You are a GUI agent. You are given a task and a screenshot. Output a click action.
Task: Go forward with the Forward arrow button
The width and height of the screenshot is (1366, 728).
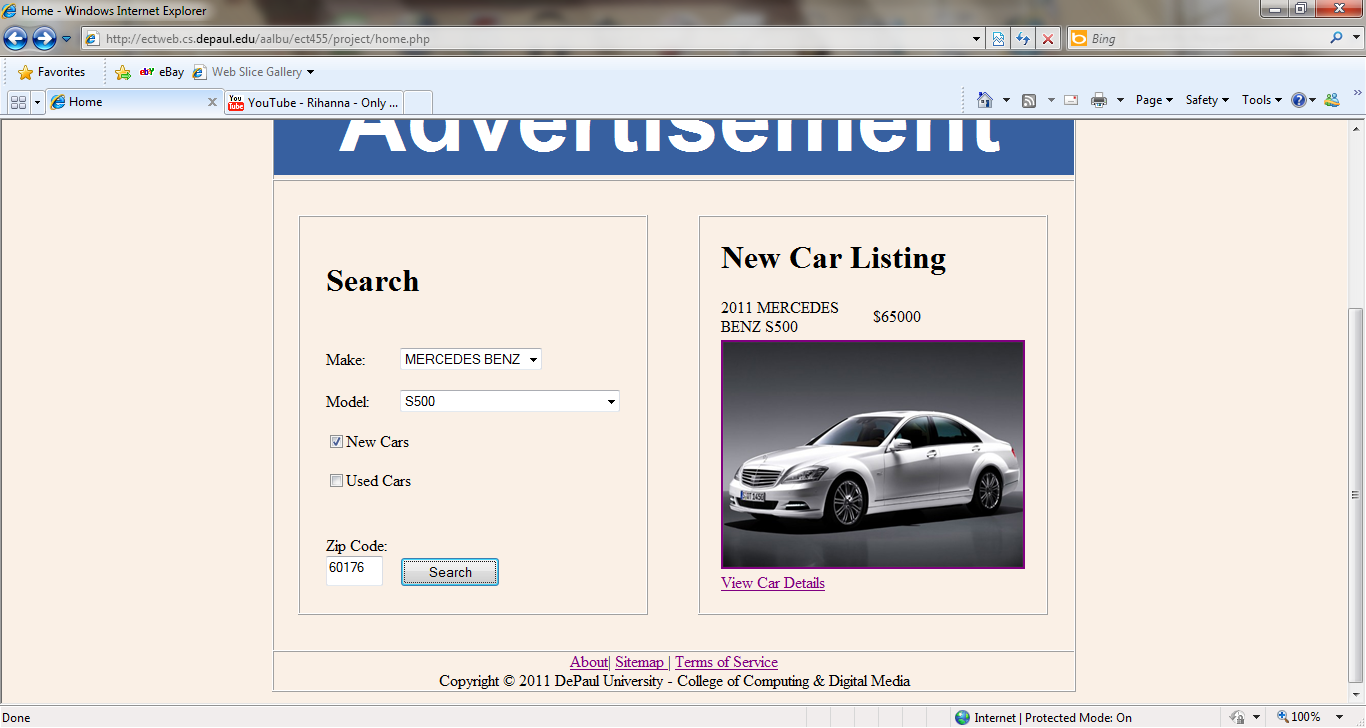click(44, 39)
